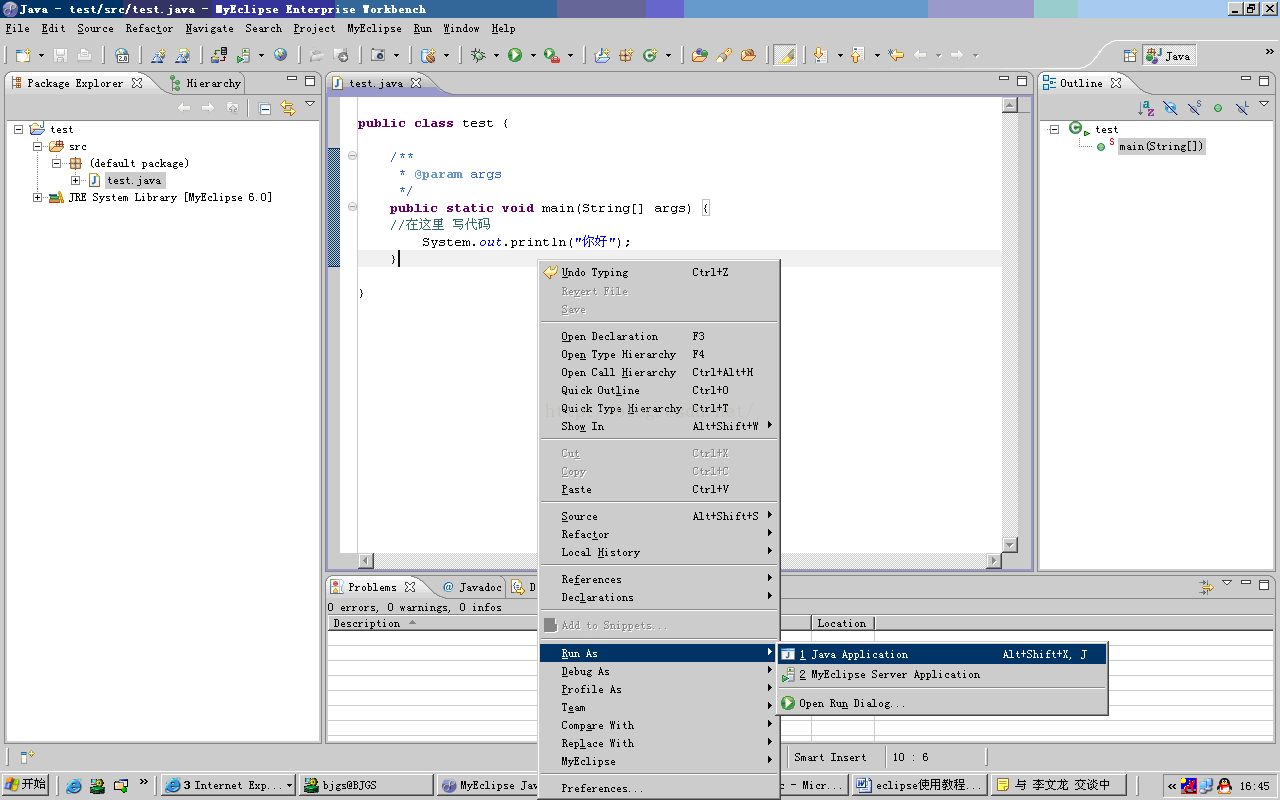
Task: Click the deploy to server toolbar icon
Action: (219, 55)
